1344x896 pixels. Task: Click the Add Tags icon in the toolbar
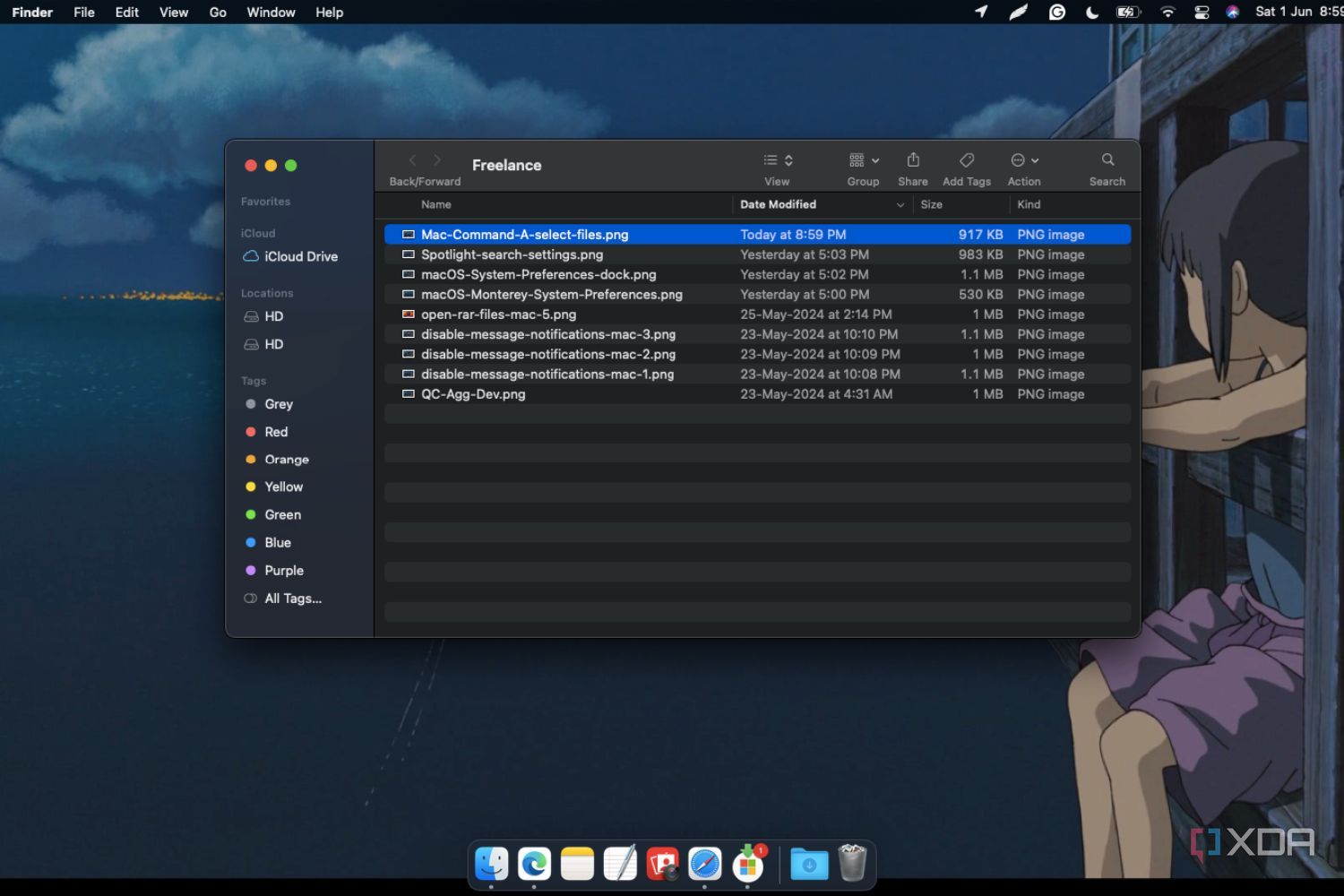(x=966, y=166)
